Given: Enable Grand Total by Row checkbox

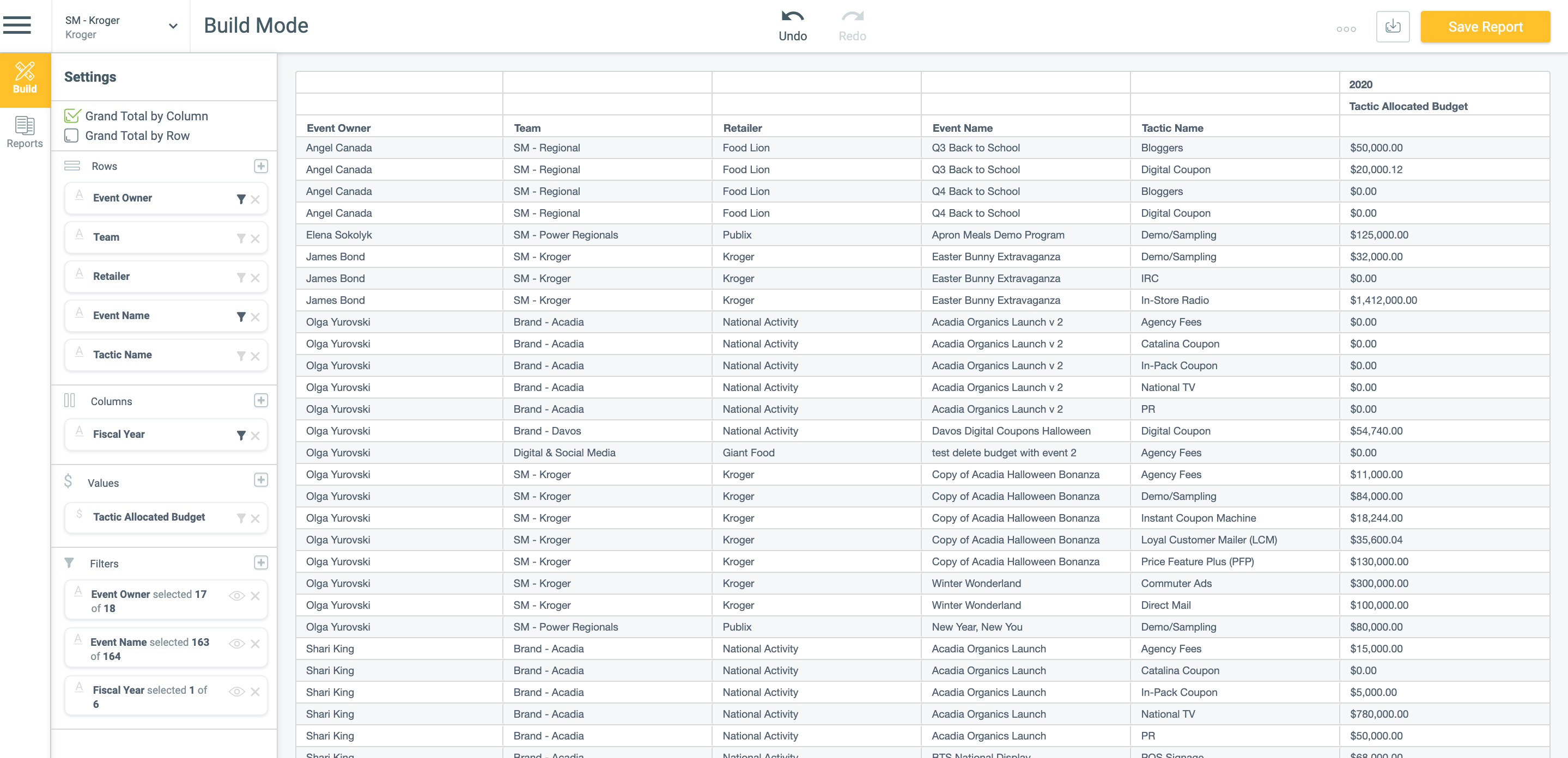Looking at the screenshot, I should click(x=72, y=136).
